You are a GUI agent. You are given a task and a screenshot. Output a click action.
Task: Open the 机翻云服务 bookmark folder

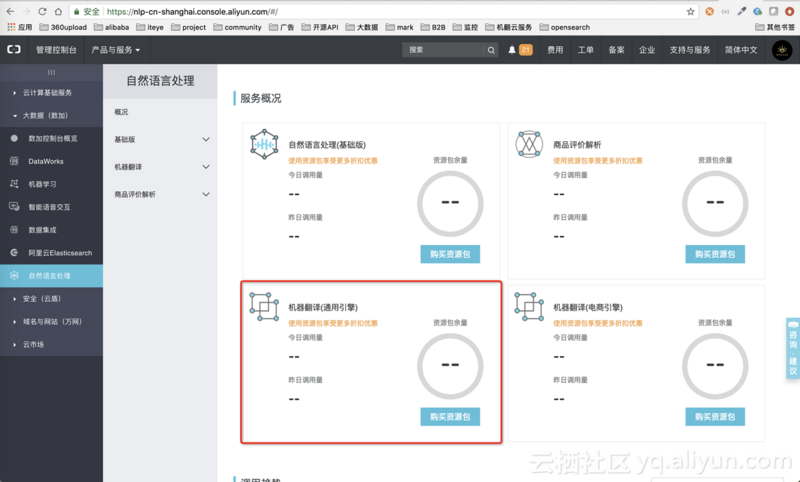(x=509, y=27)
